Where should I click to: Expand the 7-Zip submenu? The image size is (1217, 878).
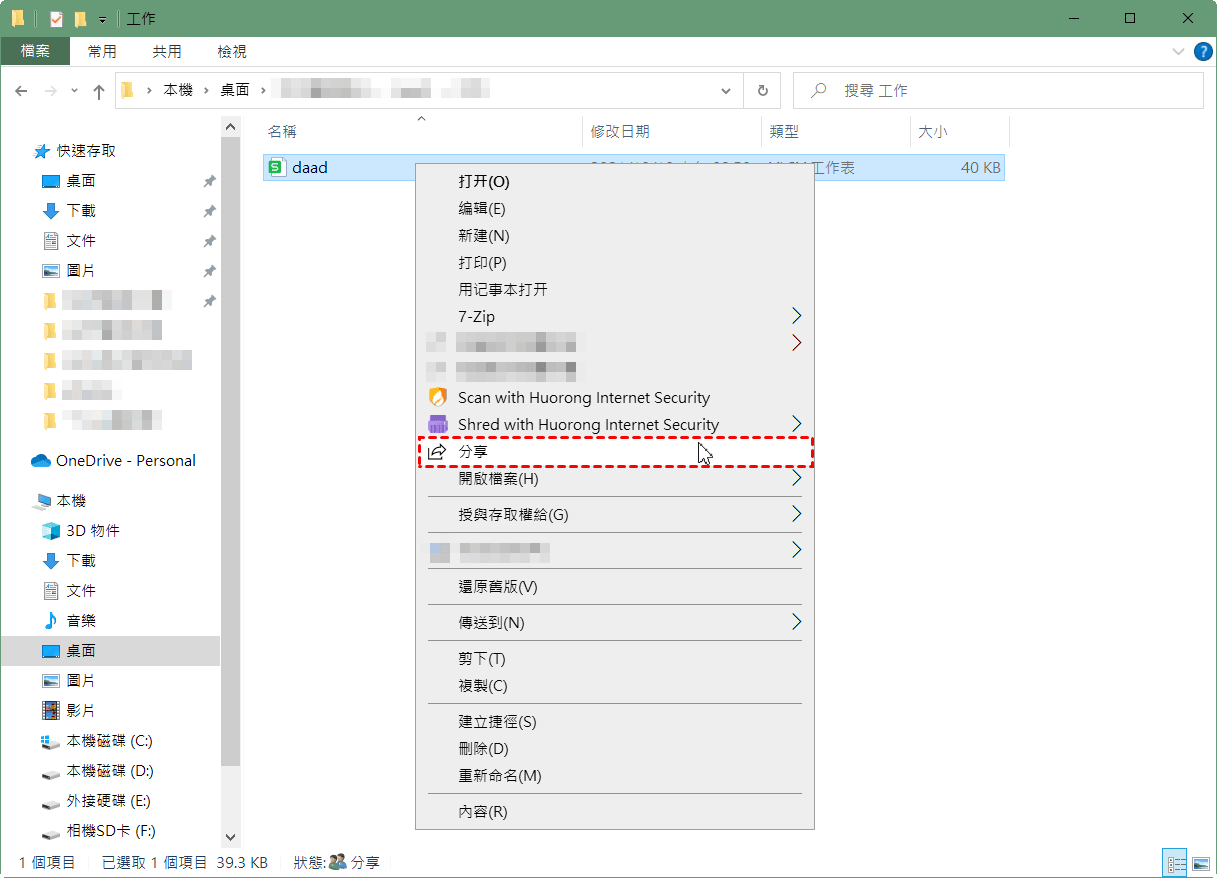coord(796,316)
